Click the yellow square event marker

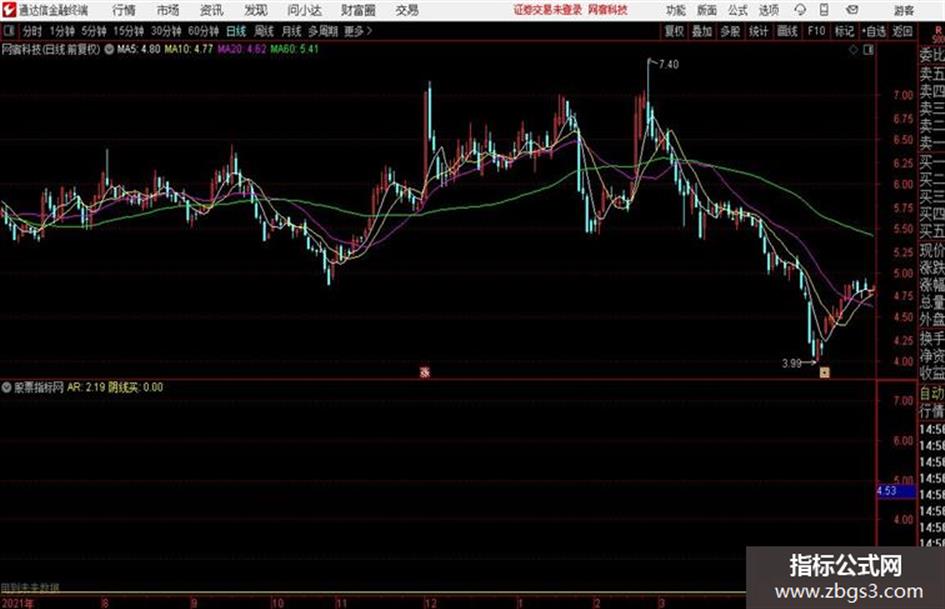pyautogui.click(x=824, y=373)
